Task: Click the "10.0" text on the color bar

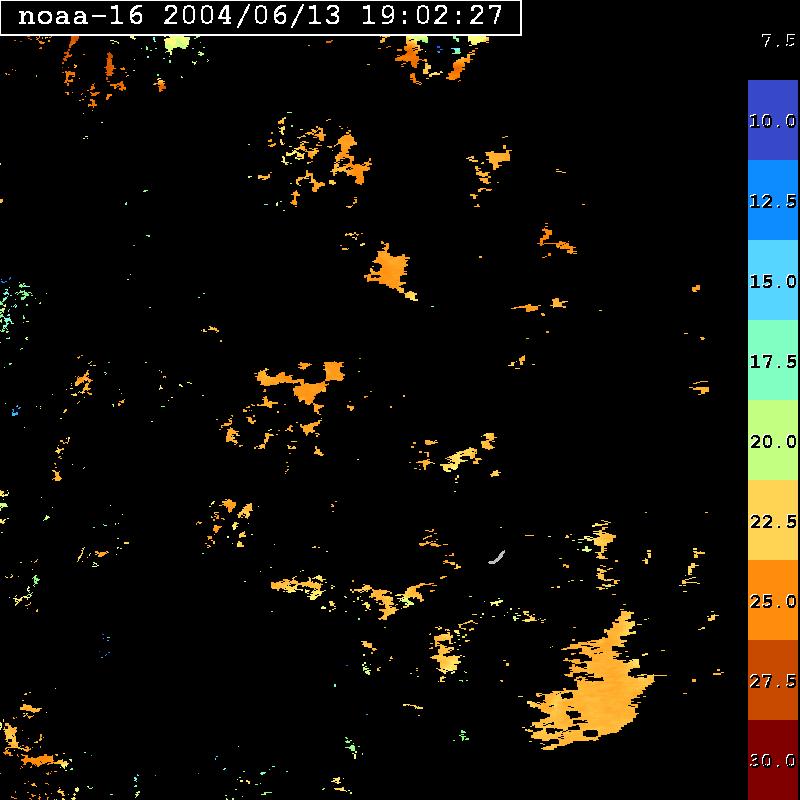Action: [772, 121]
